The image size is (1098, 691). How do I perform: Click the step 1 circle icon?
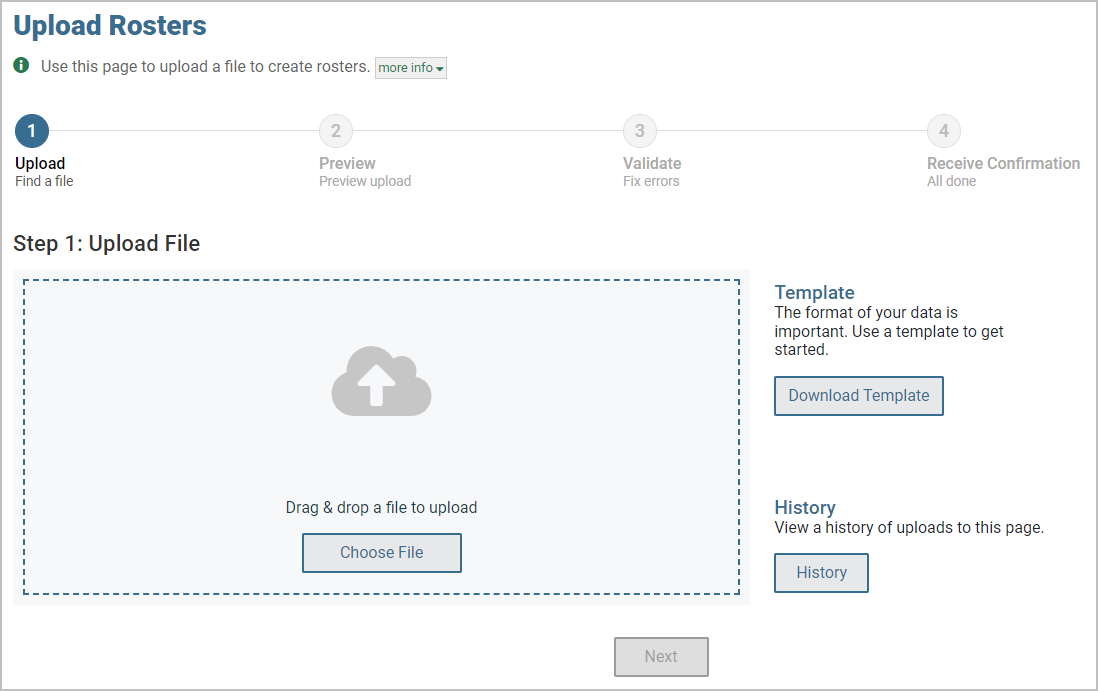(32, 131)
